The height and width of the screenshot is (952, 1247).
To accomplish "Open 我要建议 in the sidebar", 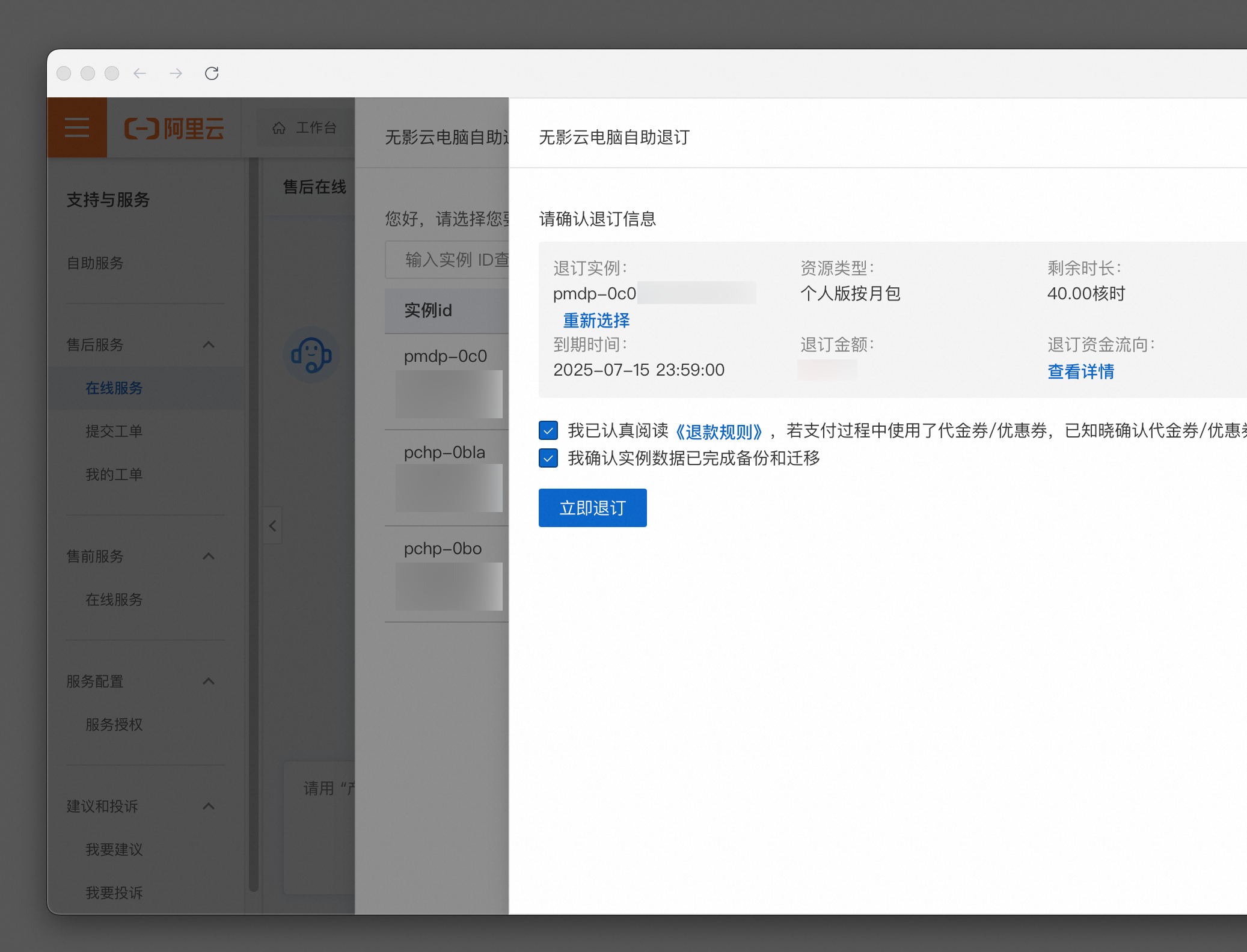I will click(x=114, y=849).
